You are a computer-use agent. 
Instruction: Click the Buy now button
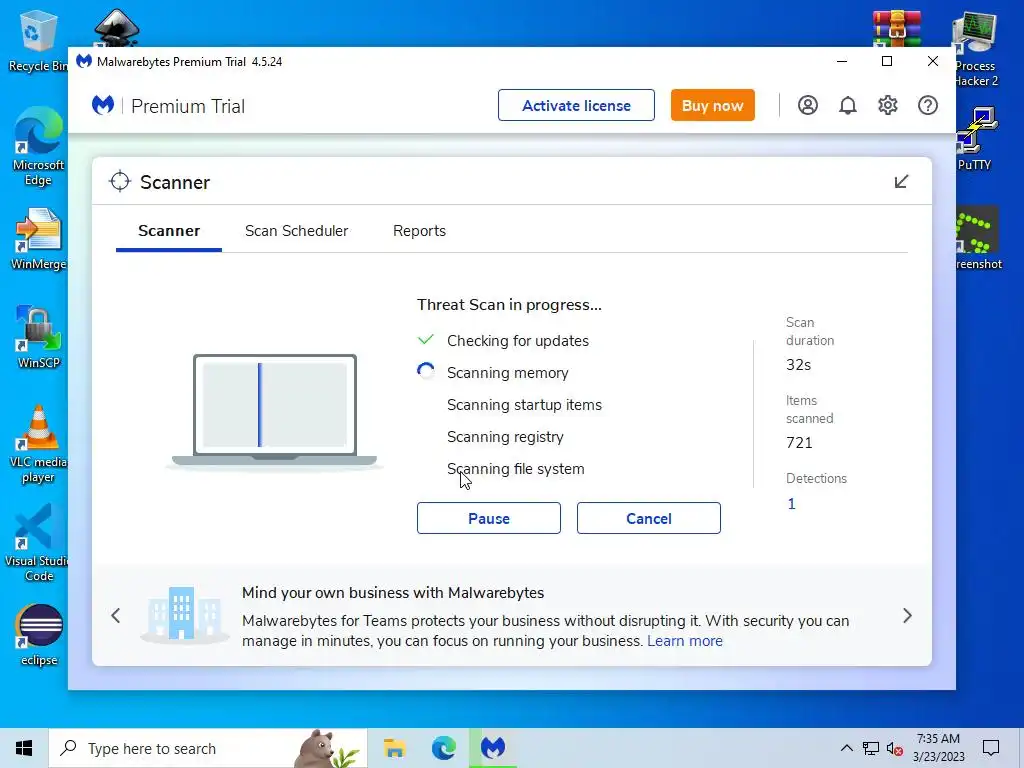point(712,105)
